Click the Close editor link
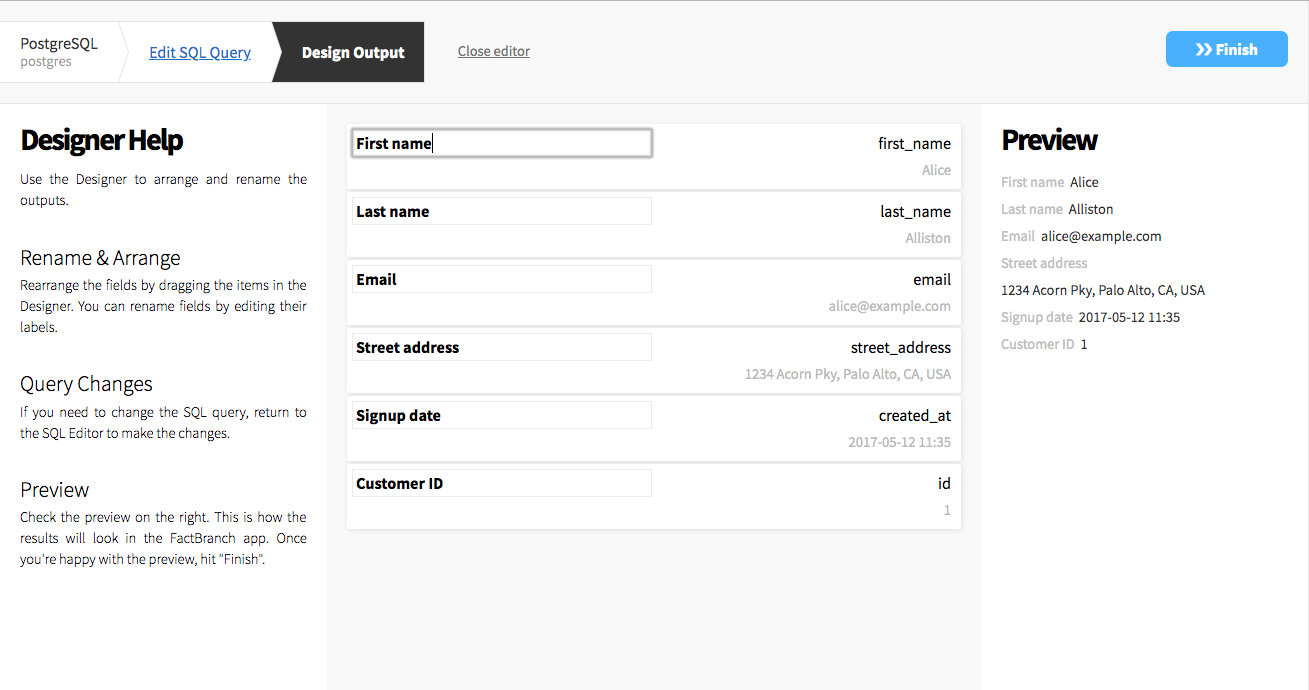 click(x=493, y=51)
